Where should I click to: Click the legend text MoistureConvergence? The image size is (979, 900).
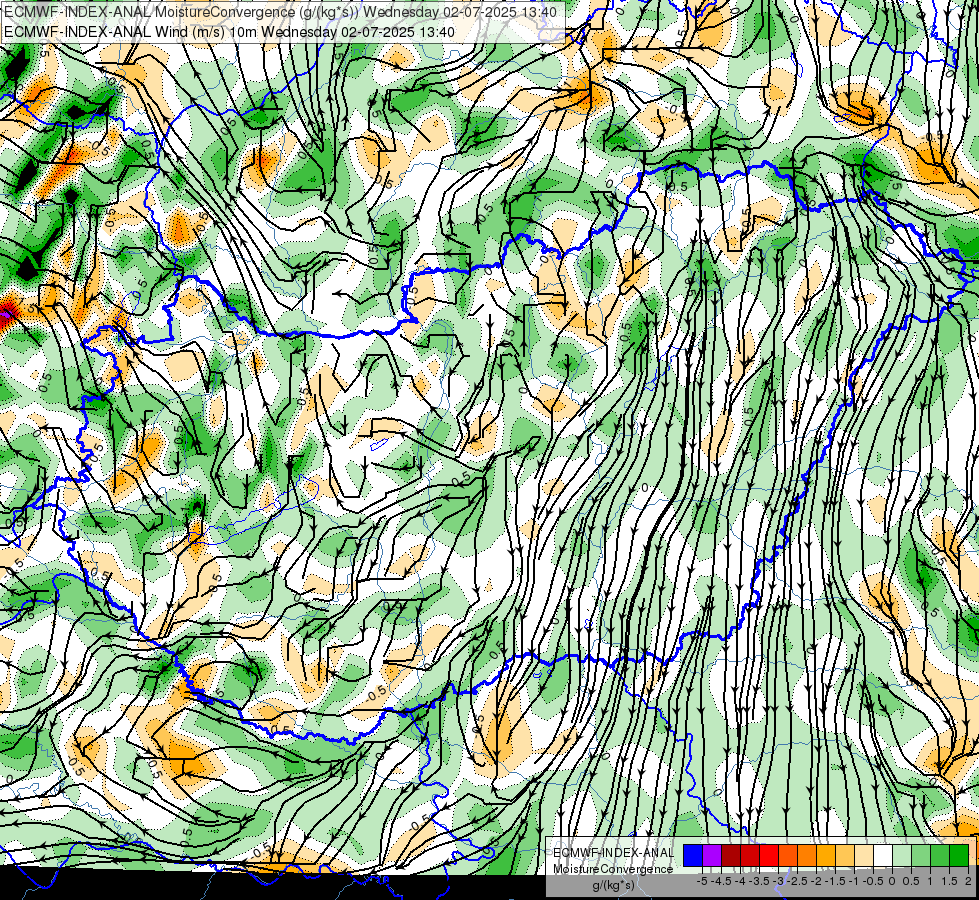click(x=613, y=869)
